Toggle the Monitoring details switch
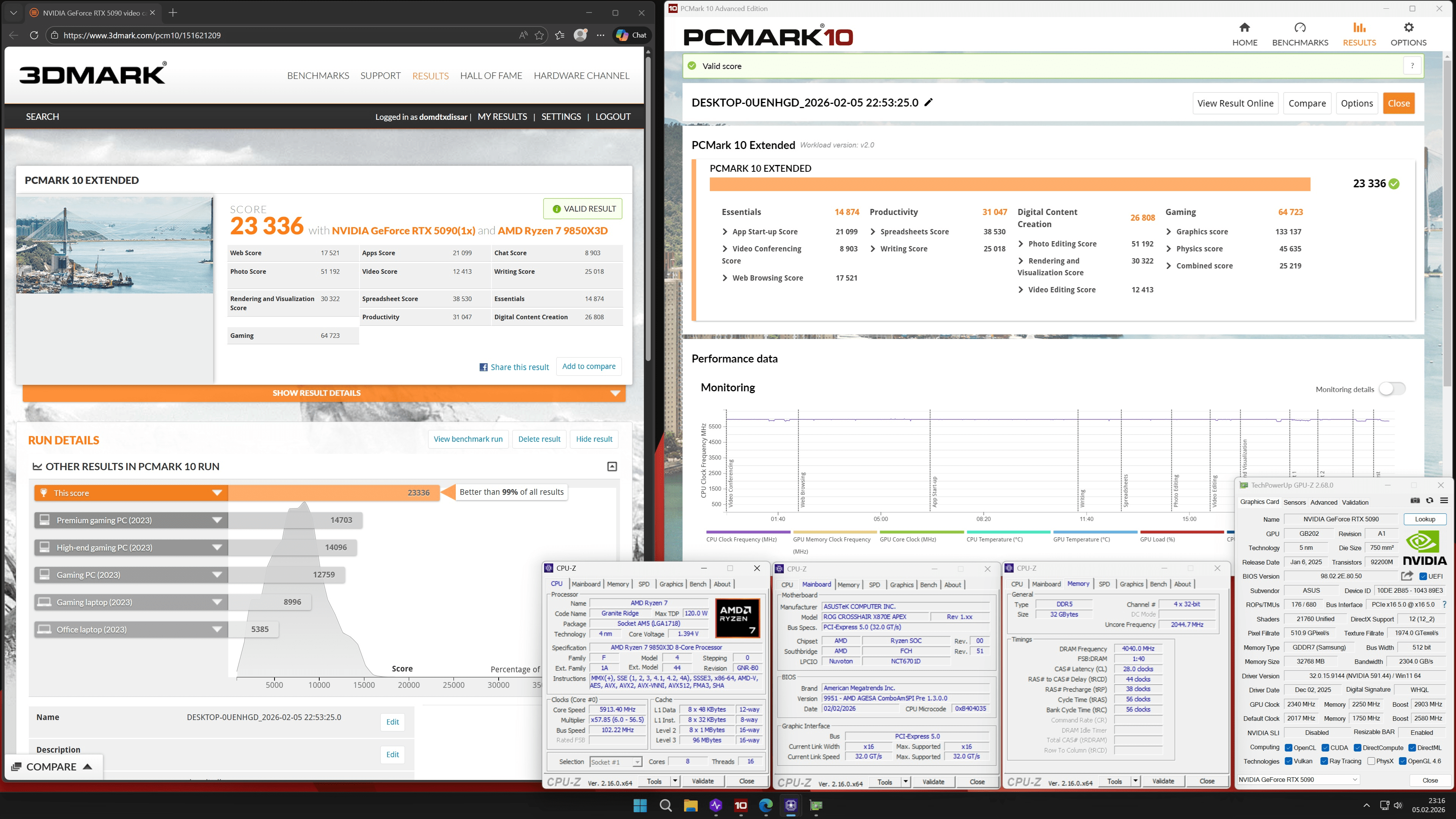Image resolution: width=1456 pixels, height=819 pixels. pyautogui.click(x=1392, y=389)
